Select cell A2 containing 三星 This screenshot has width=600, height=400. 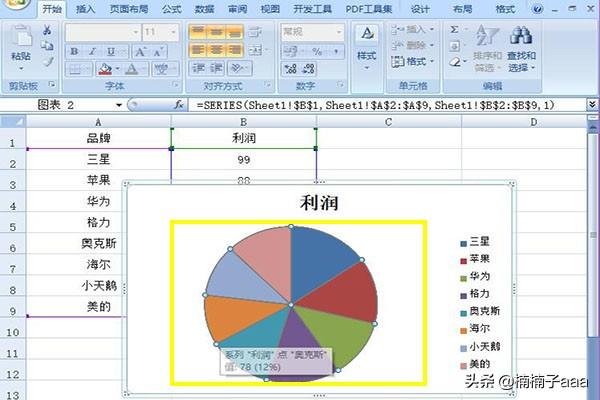pos(98,159)
